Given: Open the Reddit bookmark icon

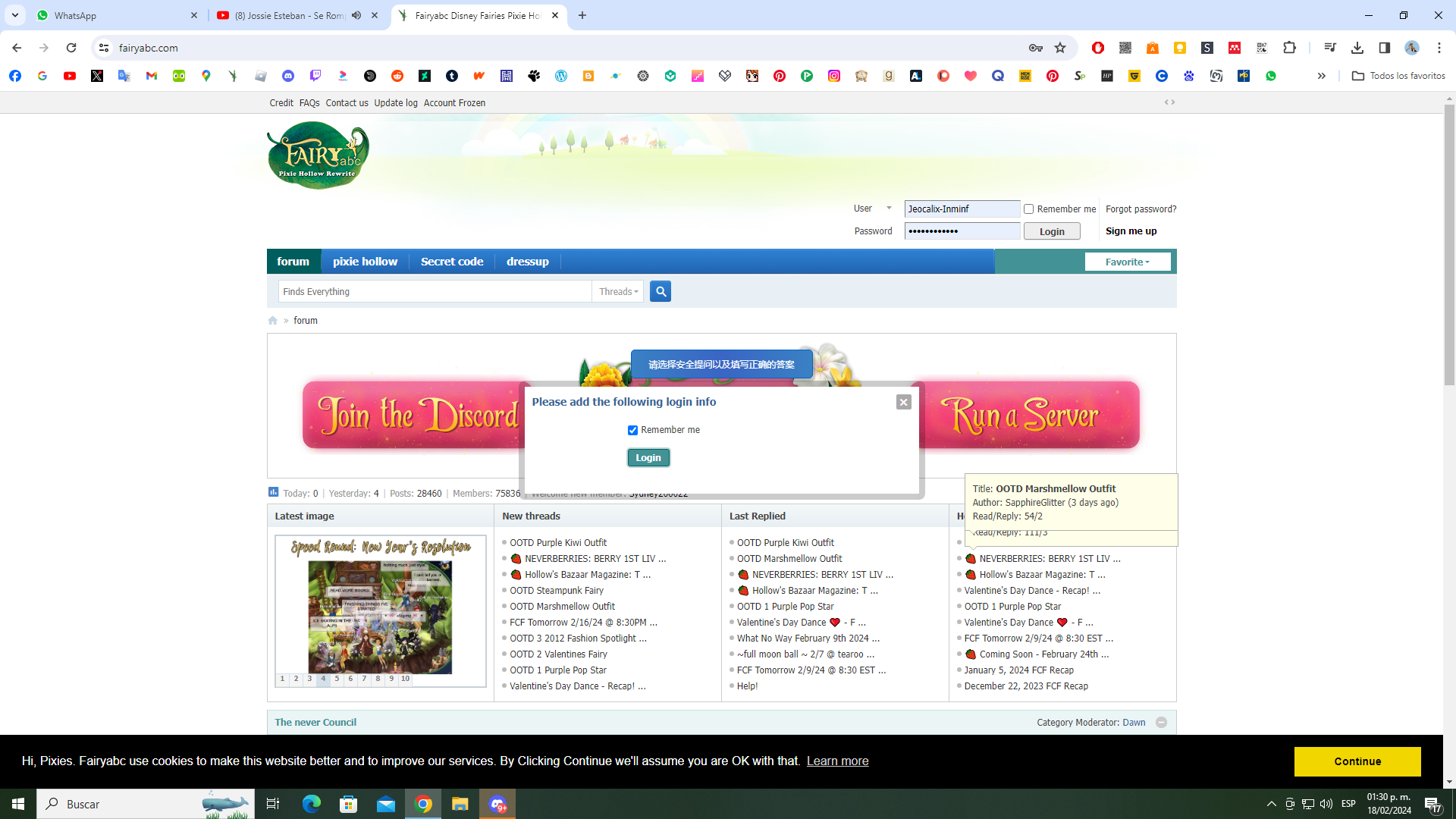Looking at the screenshot, I should point(397,76).
